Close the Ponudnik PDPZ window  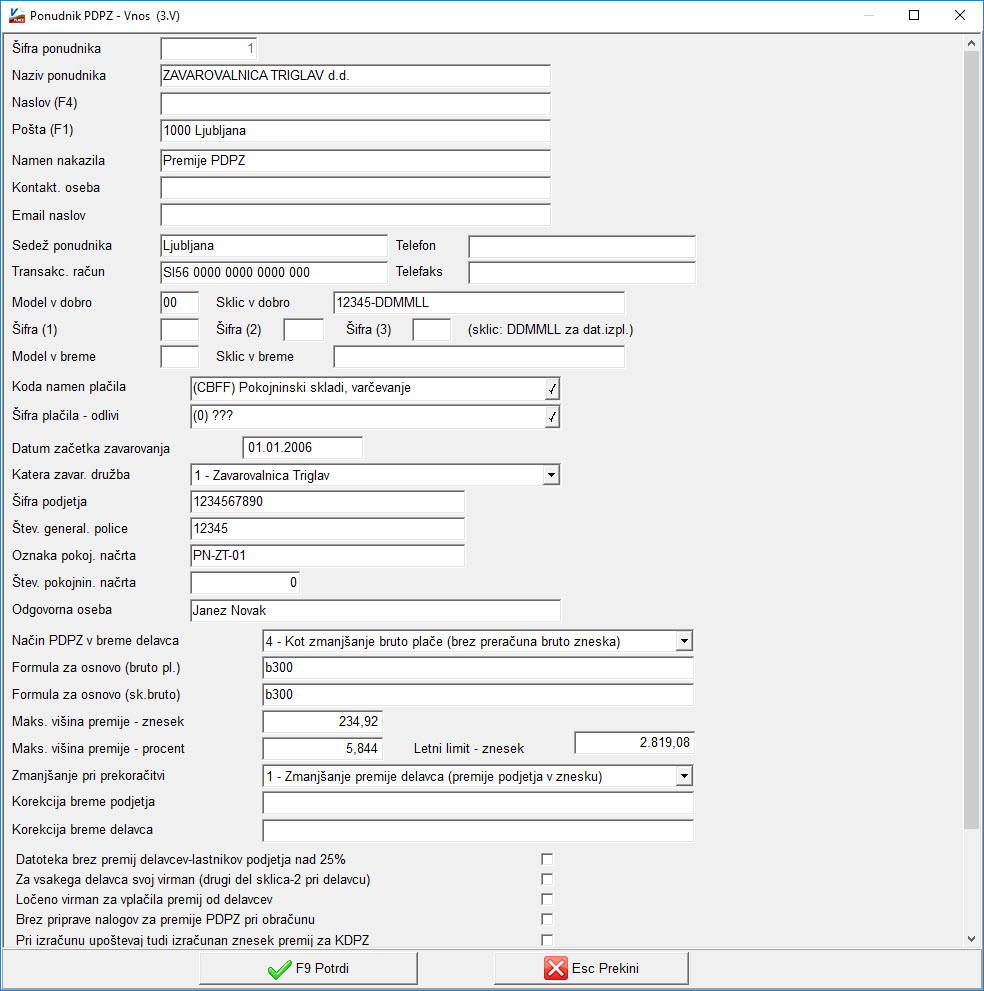tap(959, 15)
